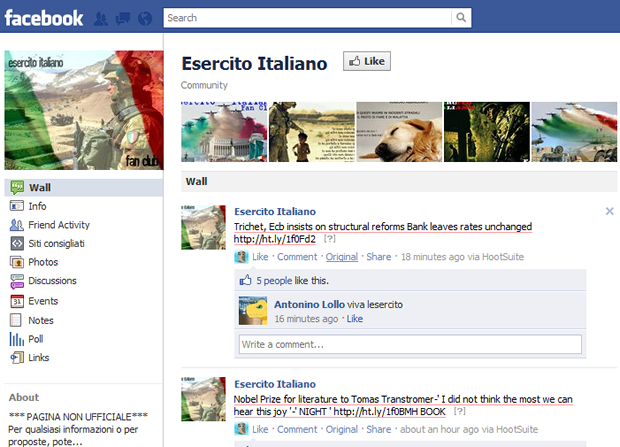Like the Esercito Italiano page
The height and width of the screenshot is (447, 620).
367,61
